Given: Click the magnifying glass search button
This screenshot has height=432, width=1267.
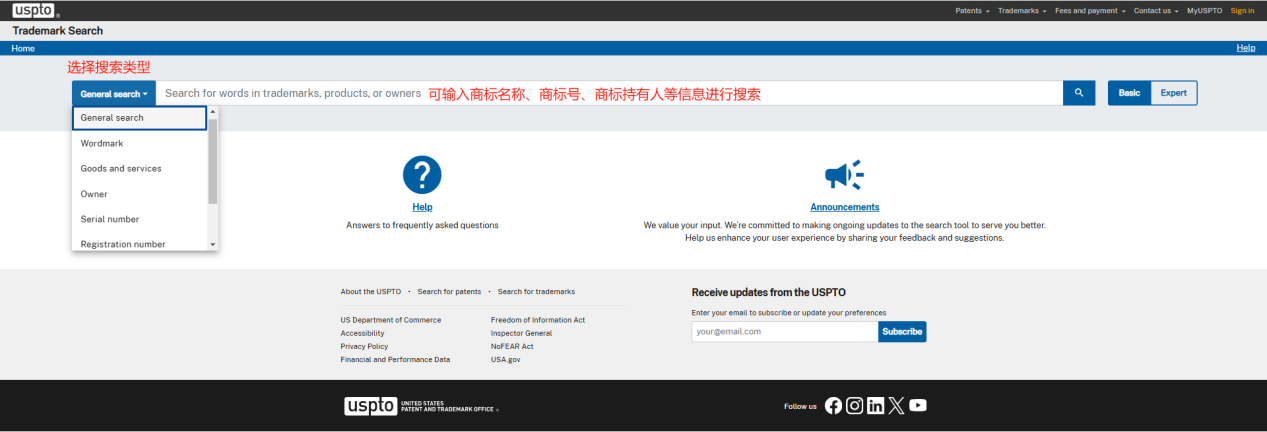Looking at the screenshot, I should [1078, 93].
